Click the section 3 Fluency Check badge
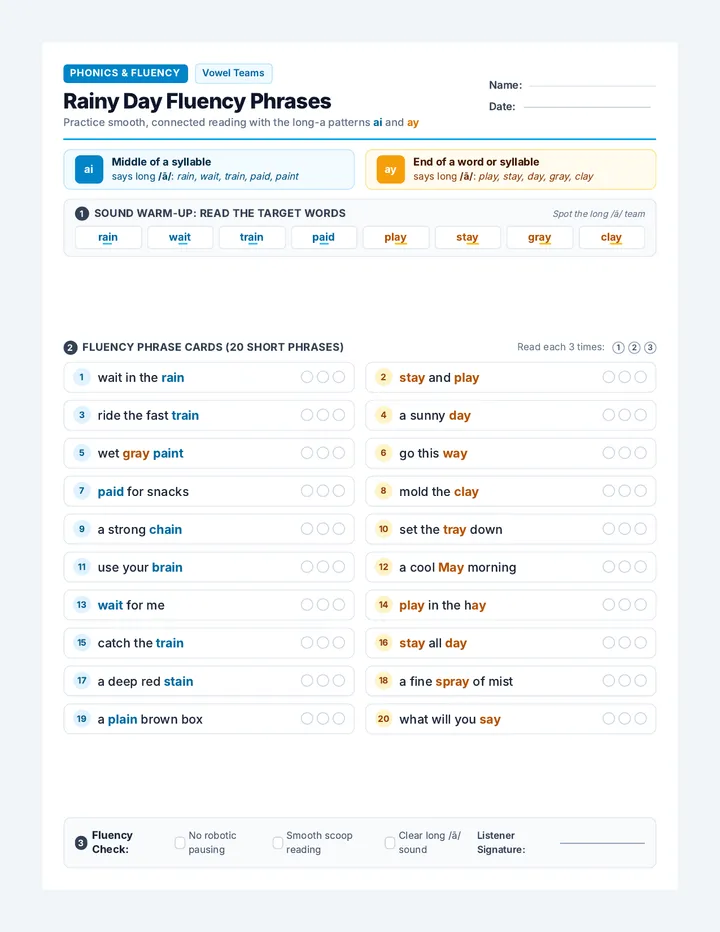This screenshot has width=720, height=932. 81,843
